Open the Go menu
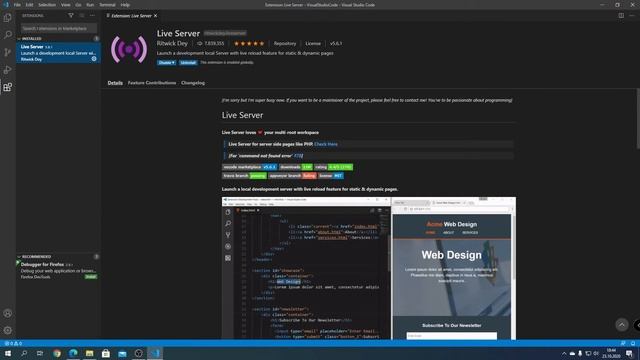 tap(78, 5)
